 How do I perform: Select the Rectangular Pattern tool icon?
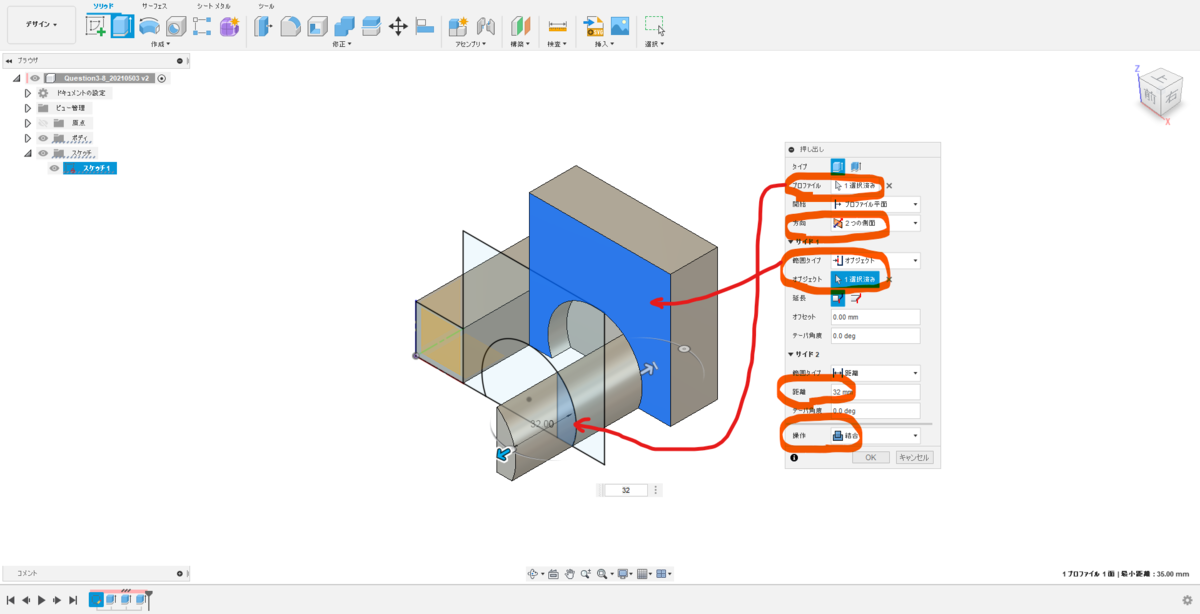[202, 26]
